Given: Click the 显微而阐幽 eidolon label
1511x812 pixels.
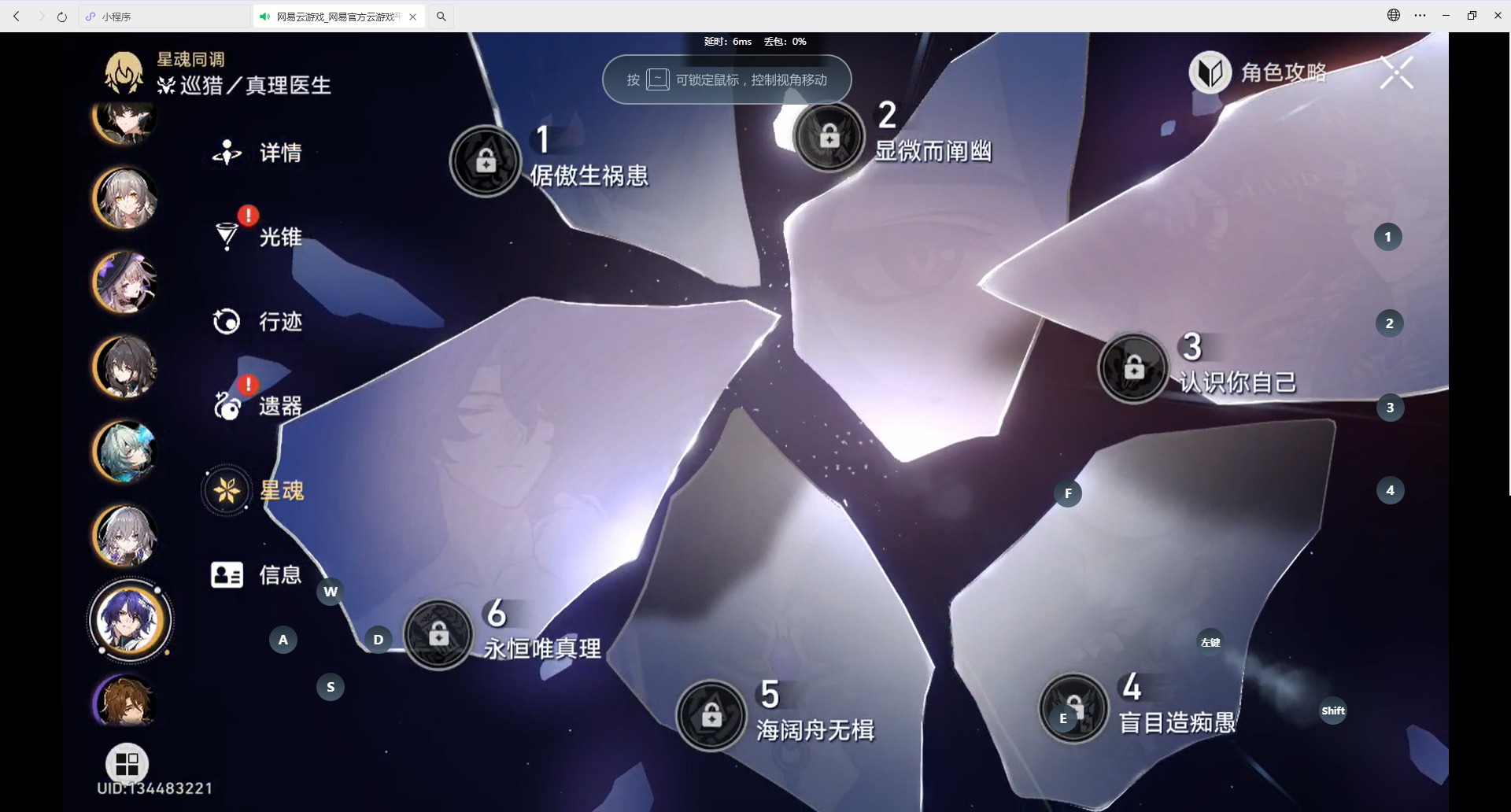Looking at the screenshot, I should 933,151.
